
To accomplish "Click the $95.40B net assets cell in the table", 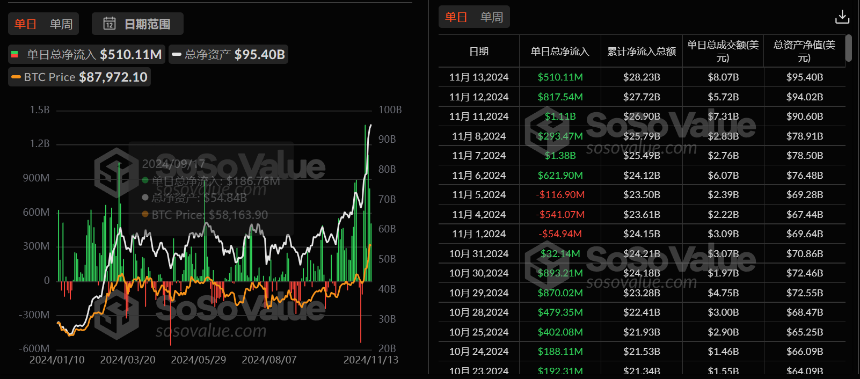I will click(x=805, y=77).
